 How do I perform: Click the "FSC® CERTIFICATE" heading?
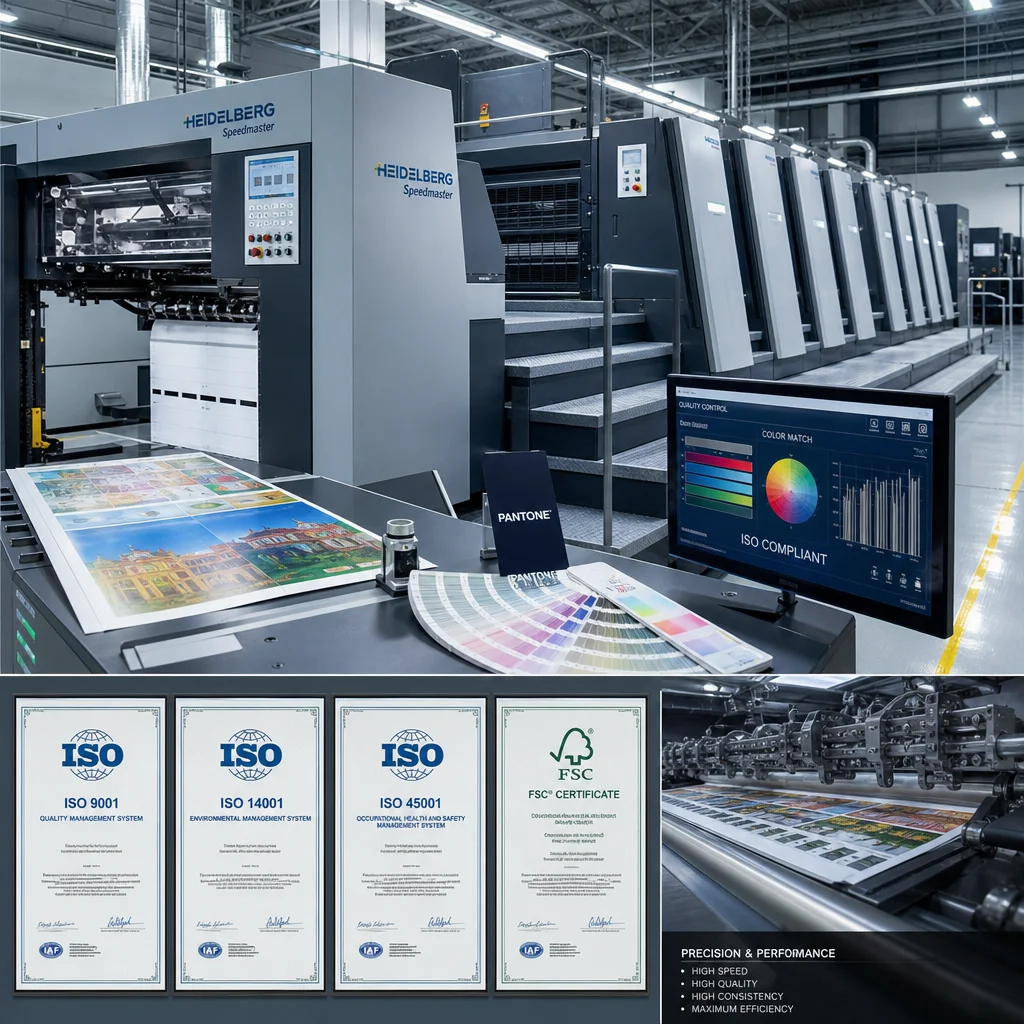574,794
